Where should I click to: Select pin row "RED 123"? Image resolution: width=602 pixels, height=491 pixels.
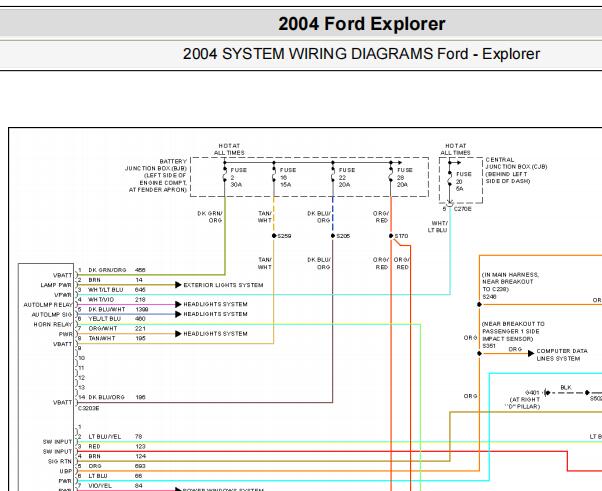[117, 446]
